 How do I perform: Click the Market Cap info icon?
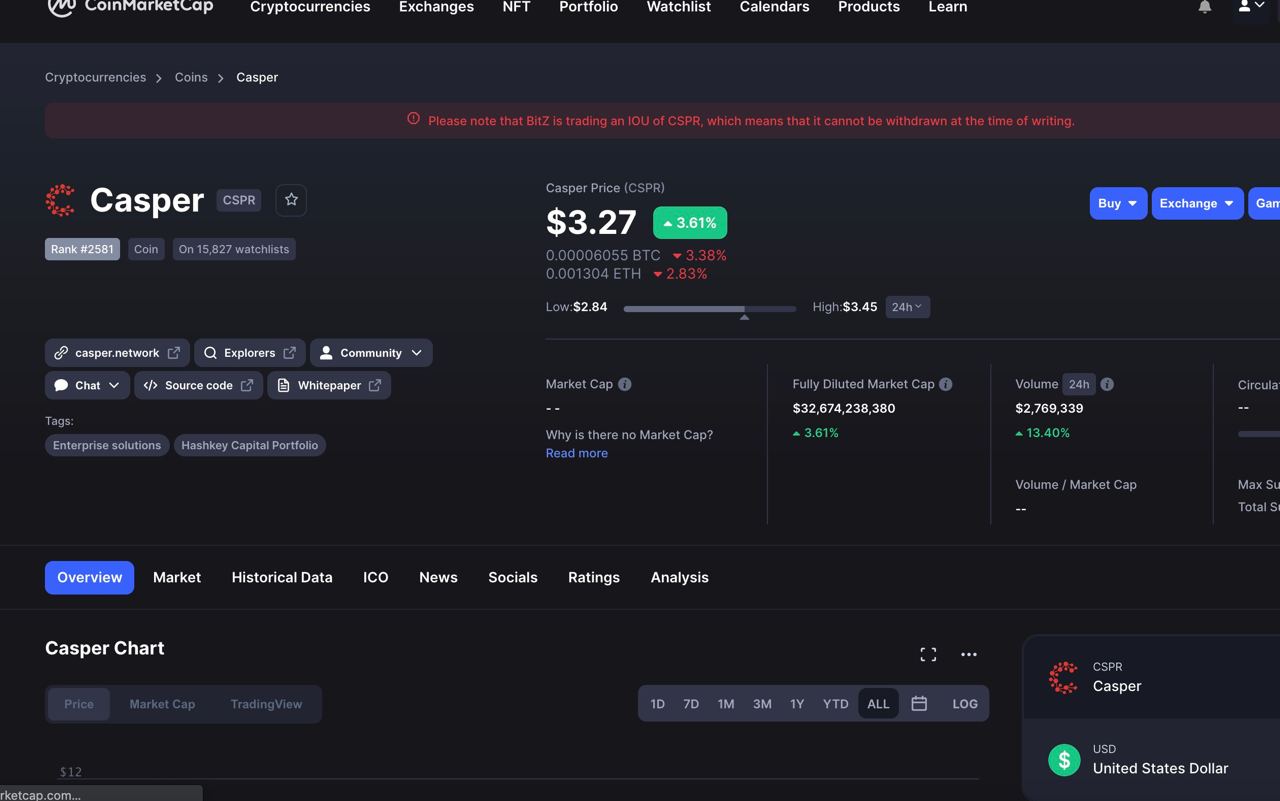tap(625, 384)
